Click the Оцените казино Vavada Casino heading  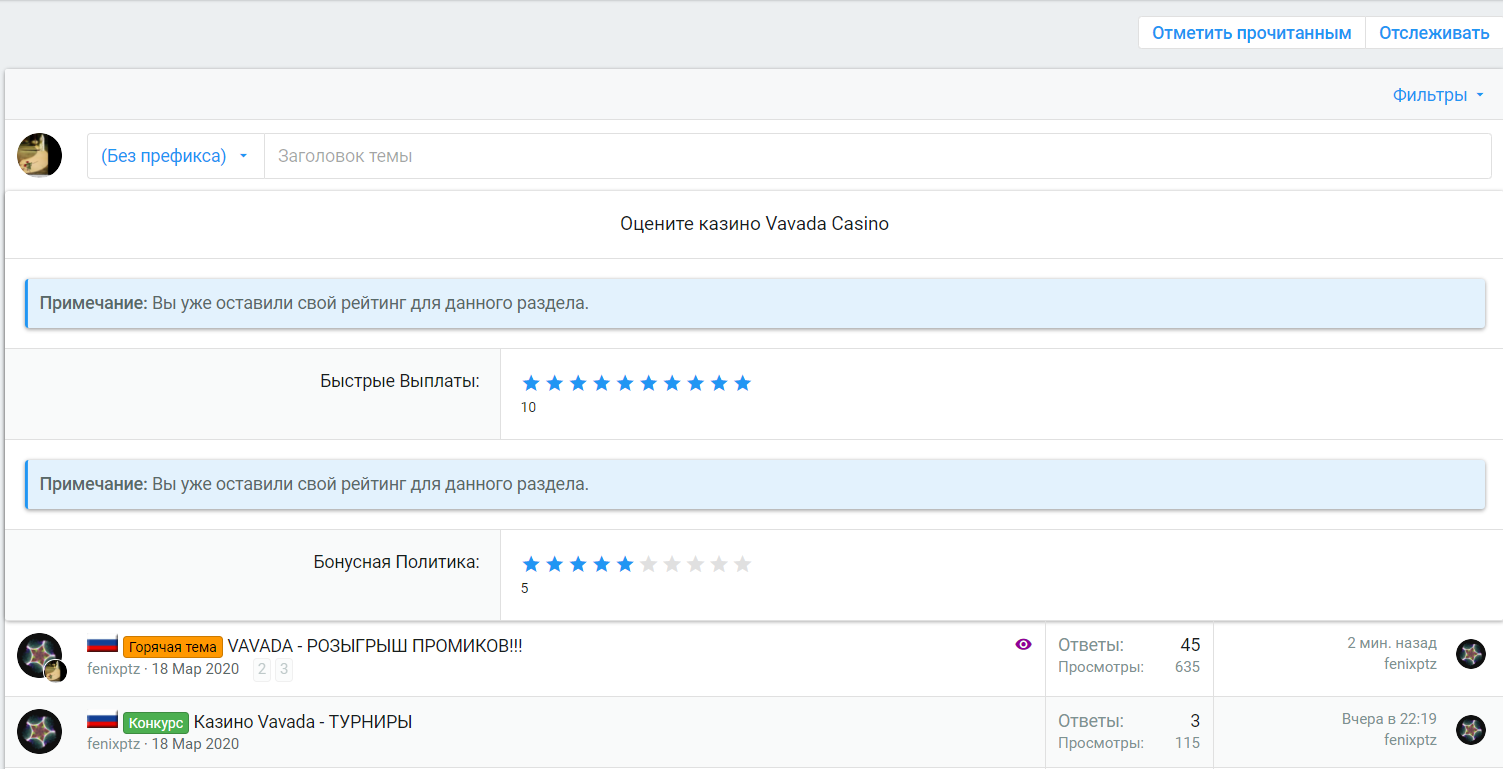point(754,224)
